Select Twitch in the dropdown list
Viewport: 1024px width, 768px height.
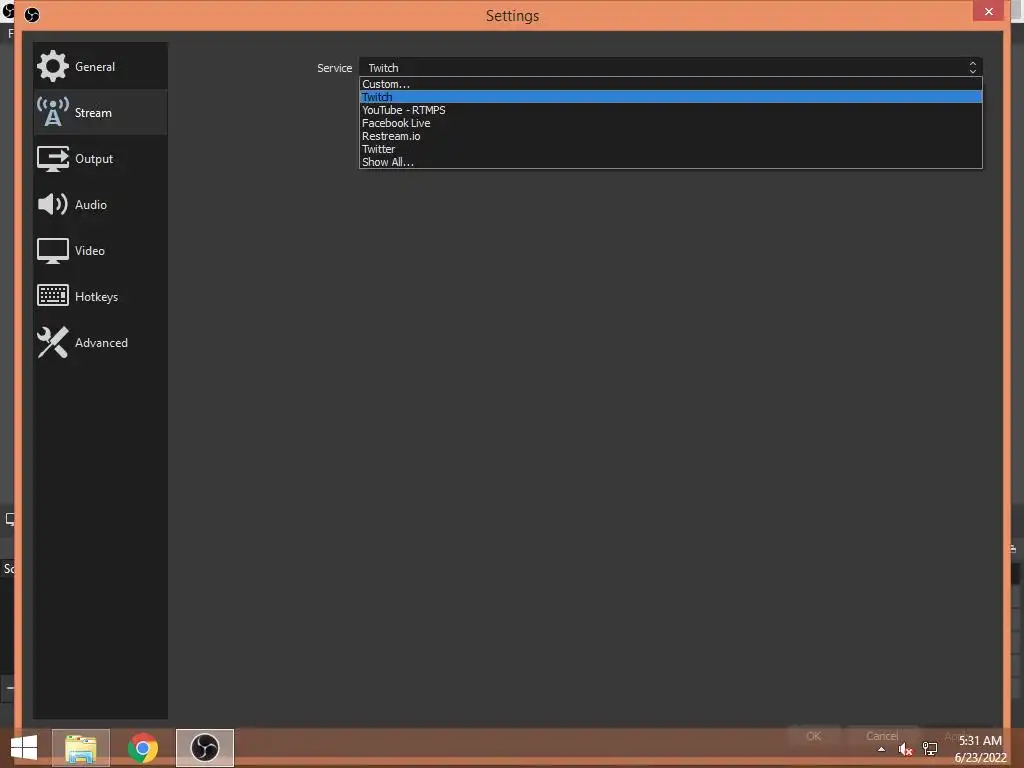(671, 97)
